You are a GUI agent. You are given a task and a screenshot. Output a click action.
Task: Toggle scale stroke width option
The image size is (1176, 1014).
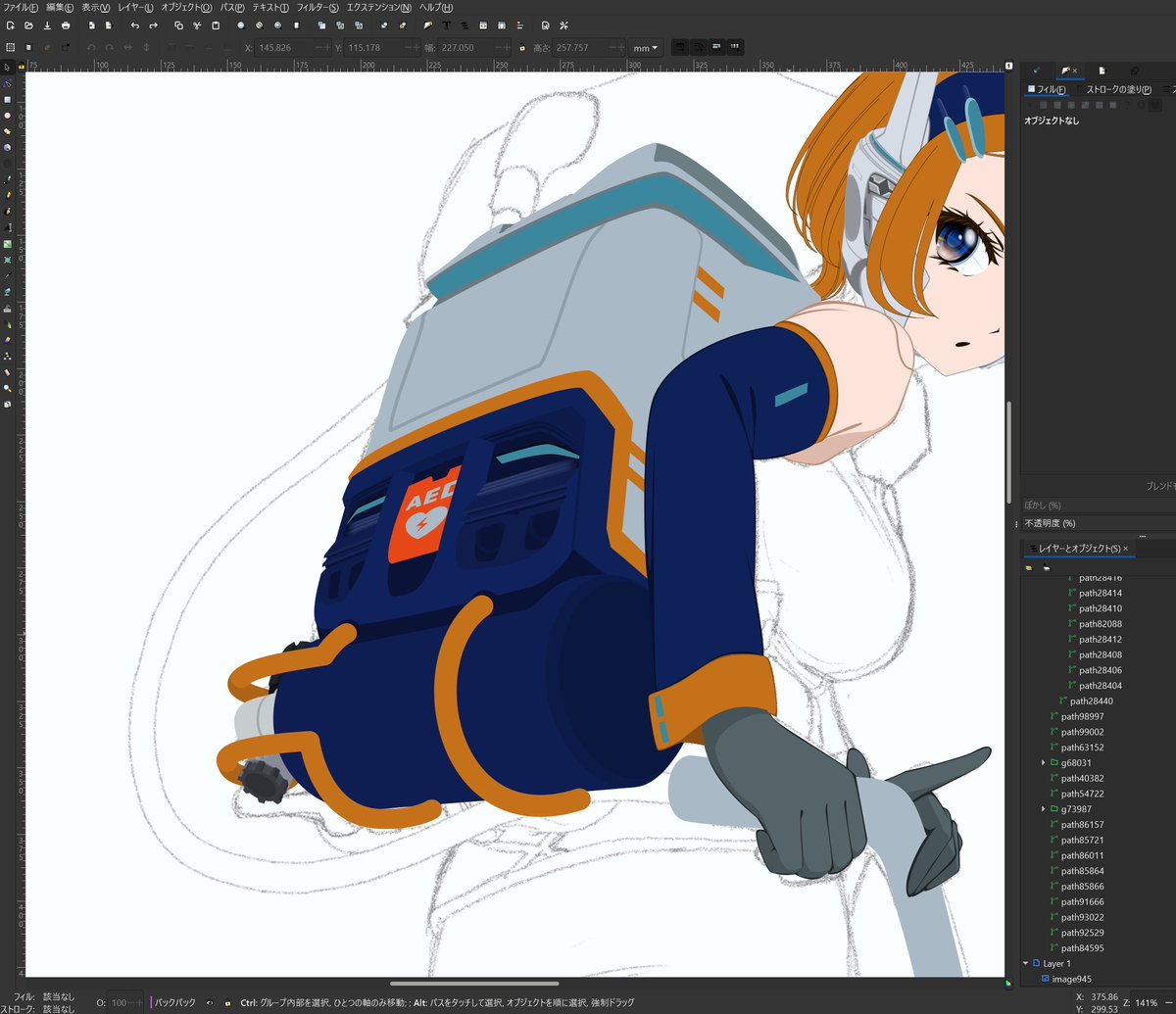point(679,47)
